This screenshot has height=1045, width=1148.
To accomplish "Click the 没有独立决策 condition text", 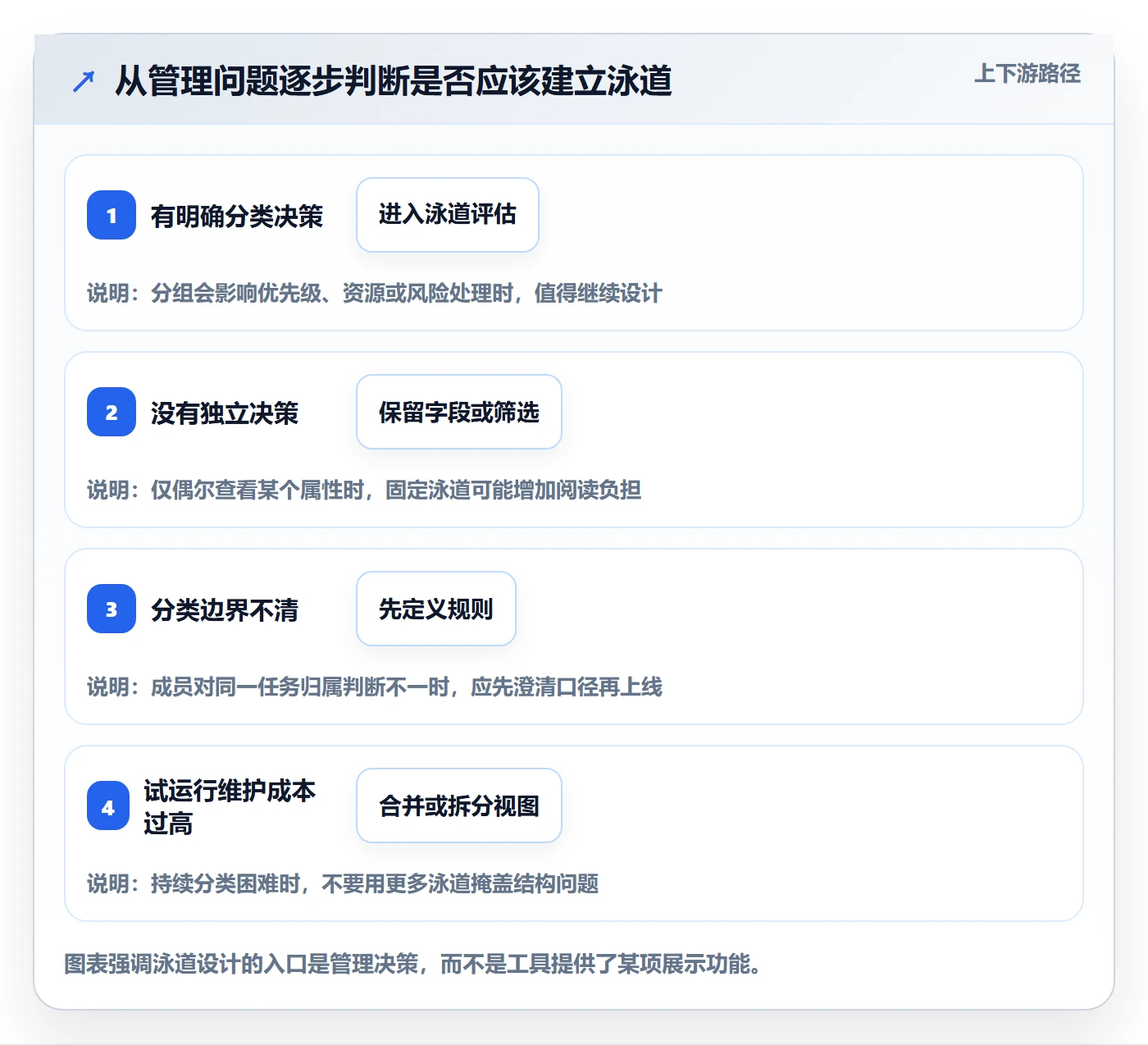I will (225, 413).
